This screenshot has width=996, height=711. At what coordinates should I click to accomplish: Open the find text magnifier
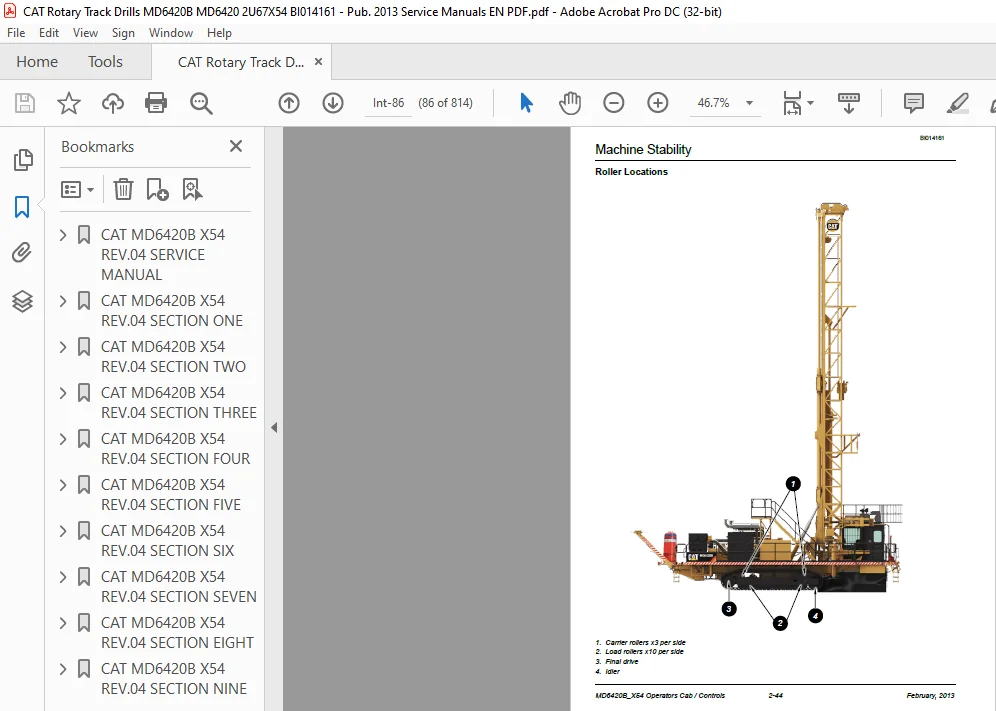(x=201, y=103)
